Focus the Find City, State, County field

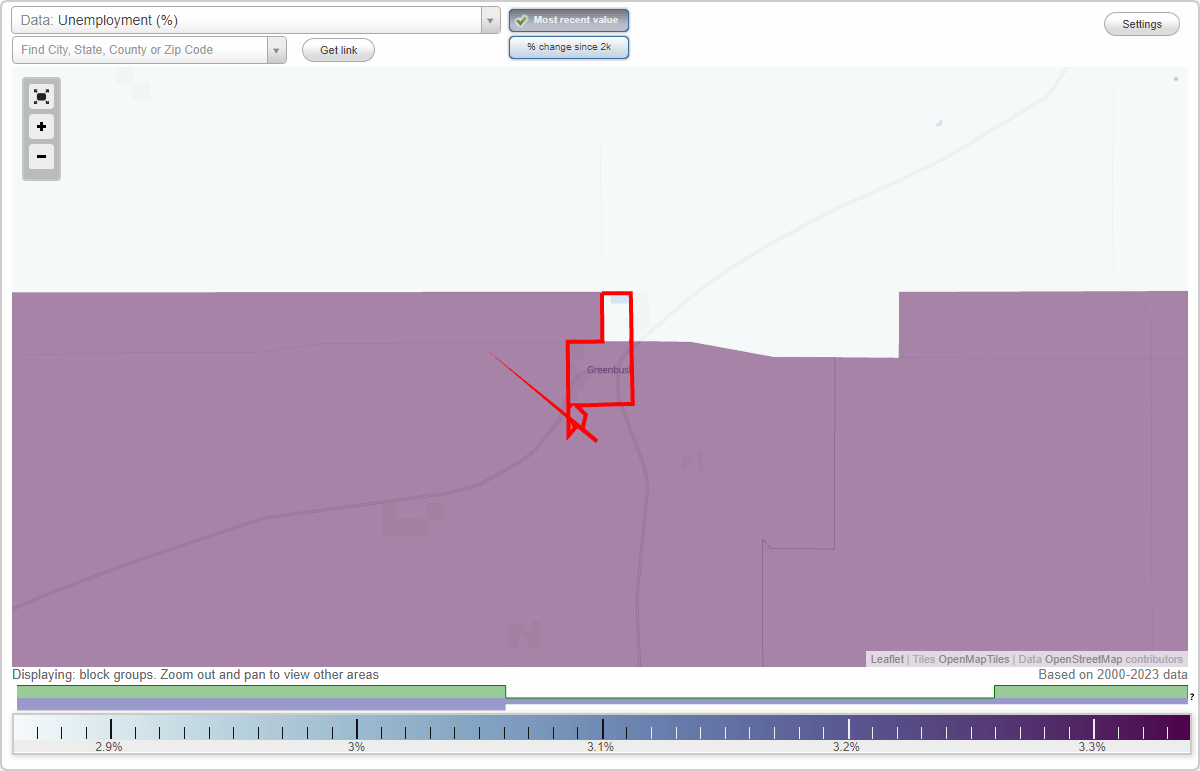(140, 50)
